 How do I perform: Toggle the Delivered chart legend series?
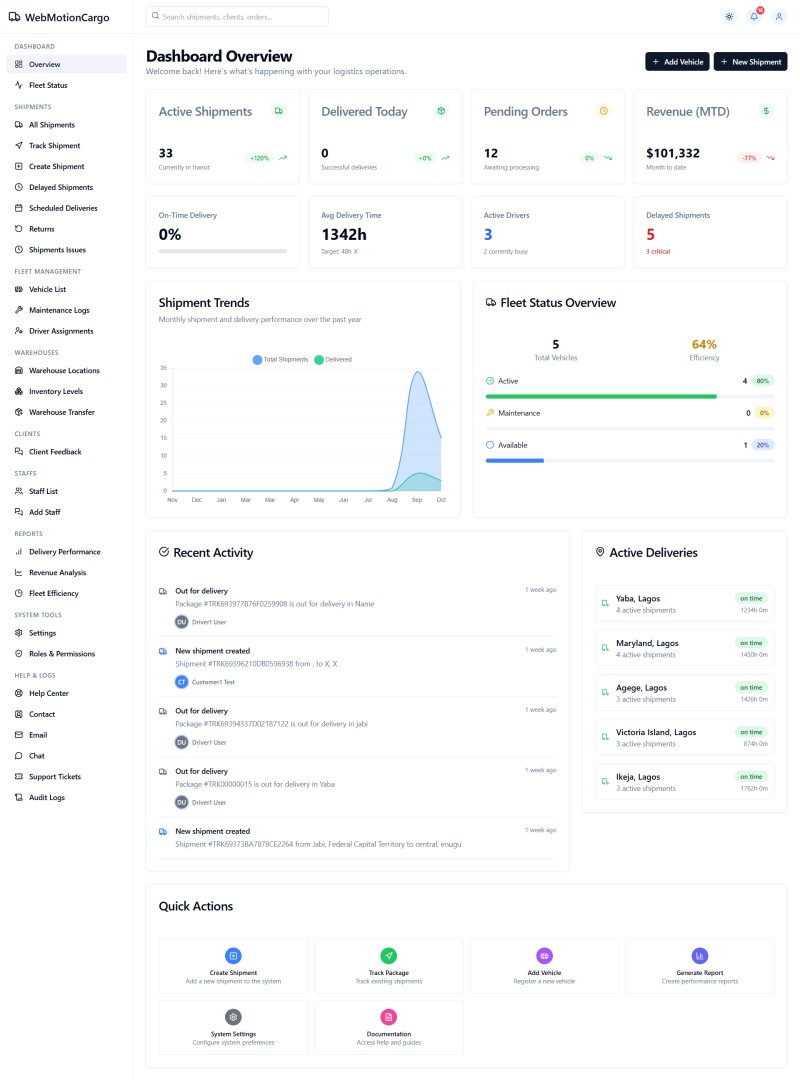333,359
